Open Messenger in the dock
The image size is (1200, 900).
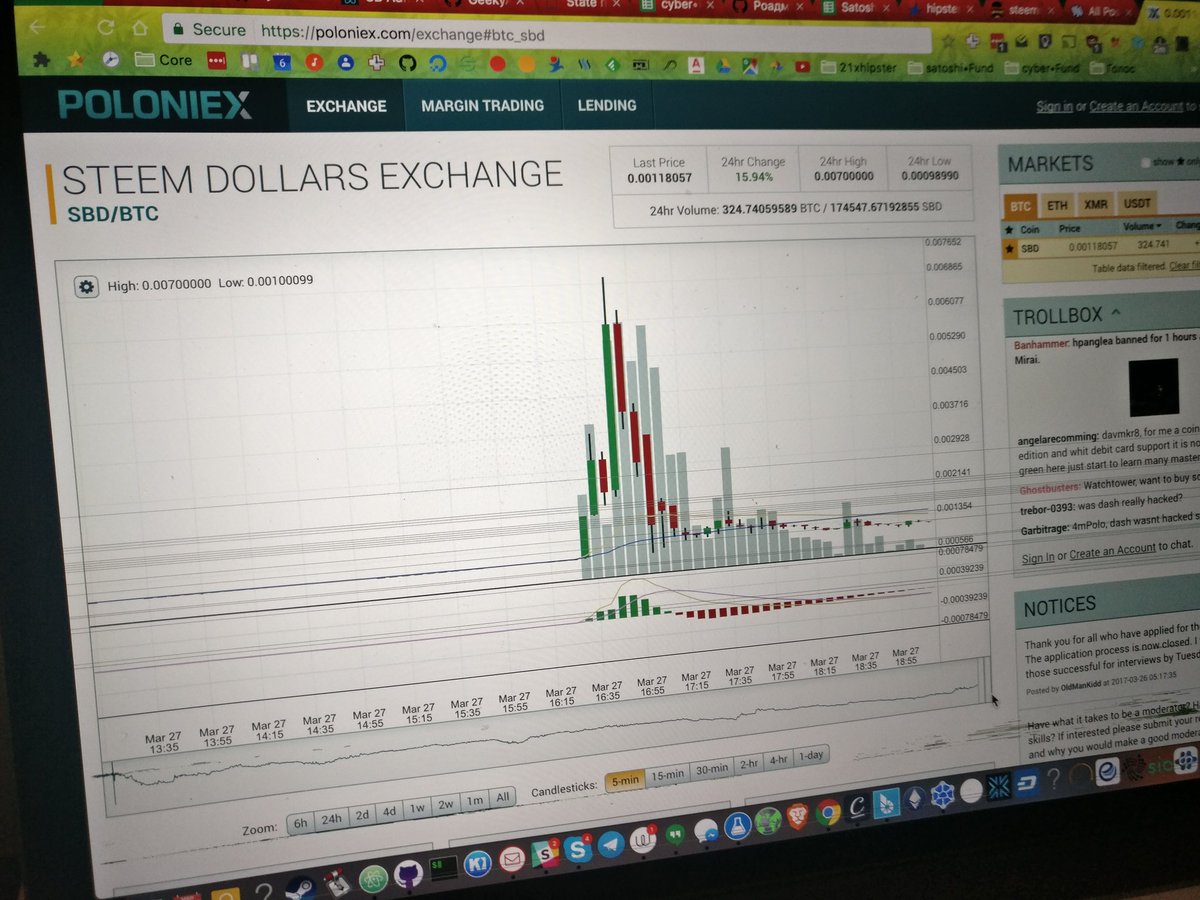click(708, 831)
